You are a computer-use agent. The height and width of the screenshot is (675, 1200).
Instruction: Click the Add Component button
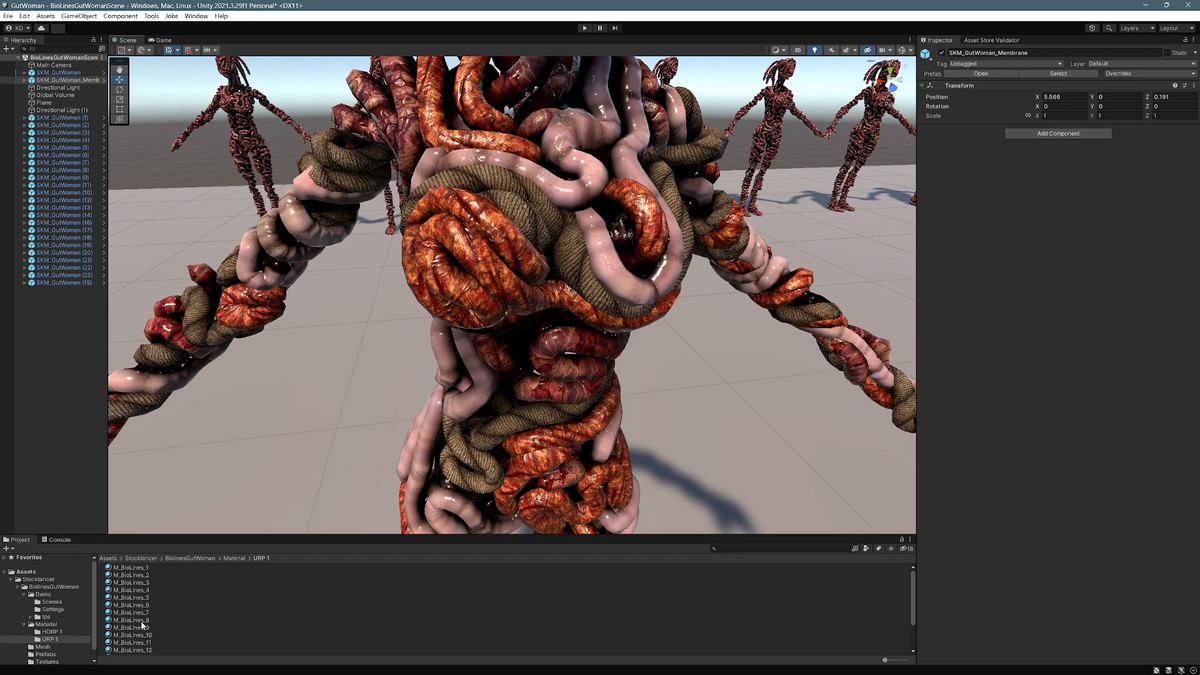1058,133
